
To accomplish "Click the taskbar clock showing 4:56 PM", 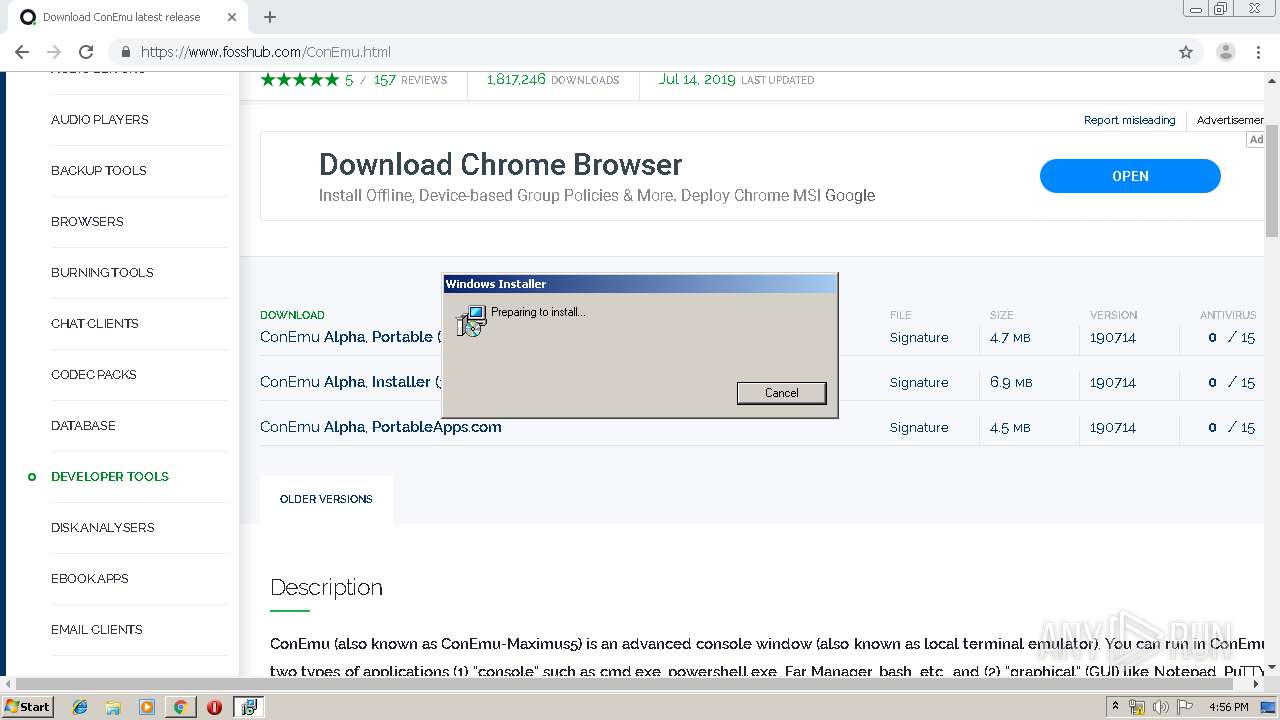I will click(x=1228, y=707).
